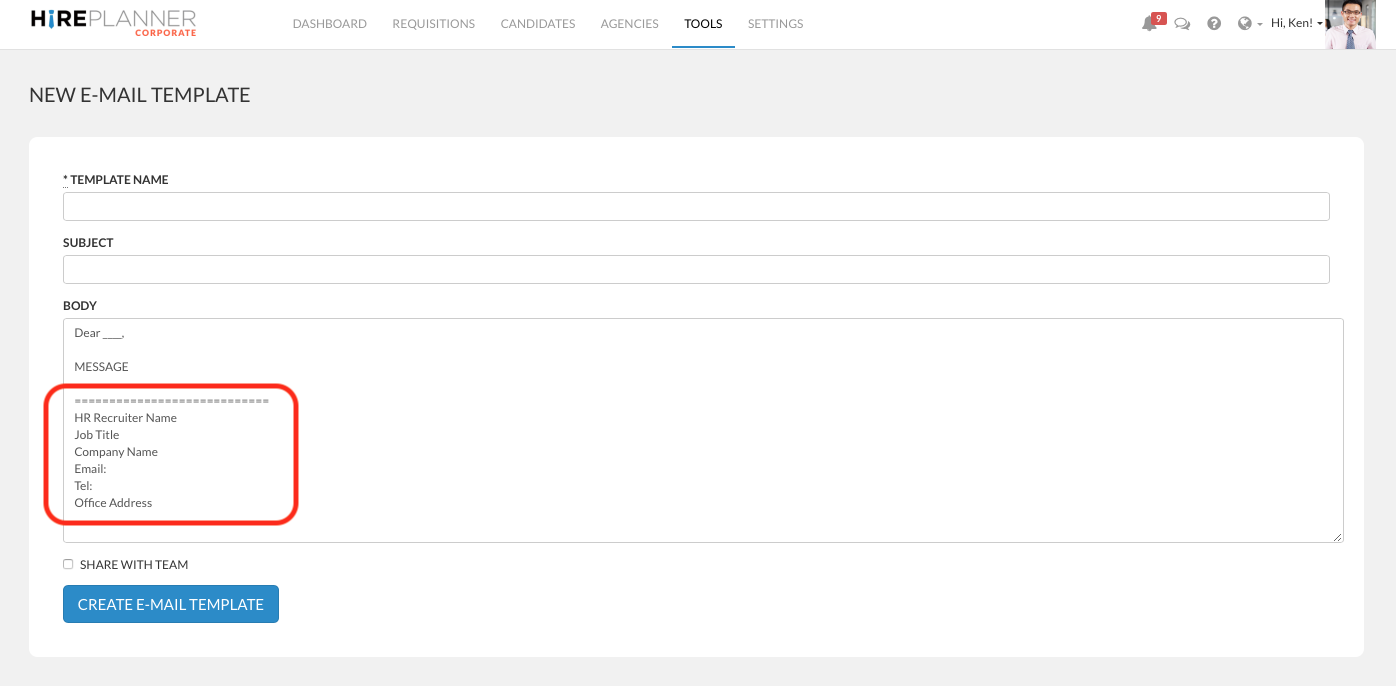Go to the Dashboard tab
Viewport: 1396px width, 686px height.
pyautogui.click(x=329, y=24)
